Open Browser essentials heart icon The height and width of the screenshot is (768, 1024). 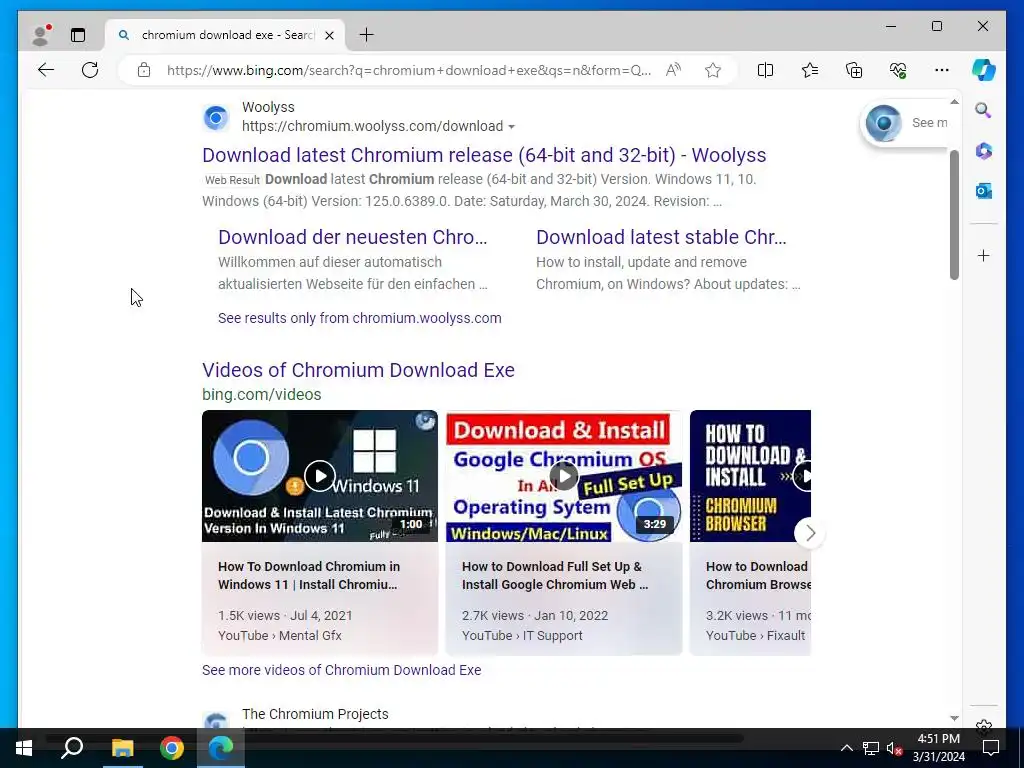point(898,70)
